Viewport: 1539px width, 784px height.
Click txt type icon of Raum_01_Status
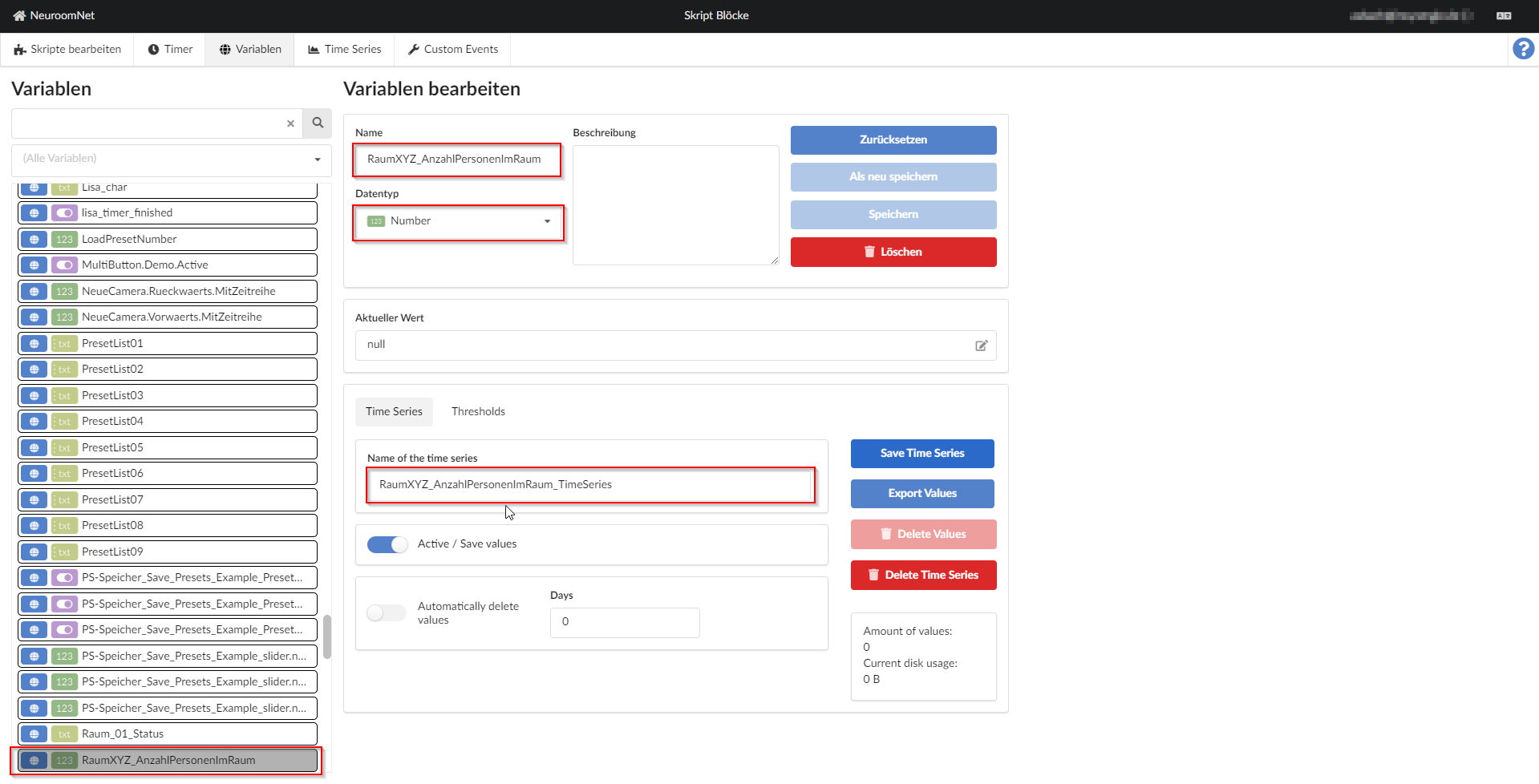[x=64, y=734]
